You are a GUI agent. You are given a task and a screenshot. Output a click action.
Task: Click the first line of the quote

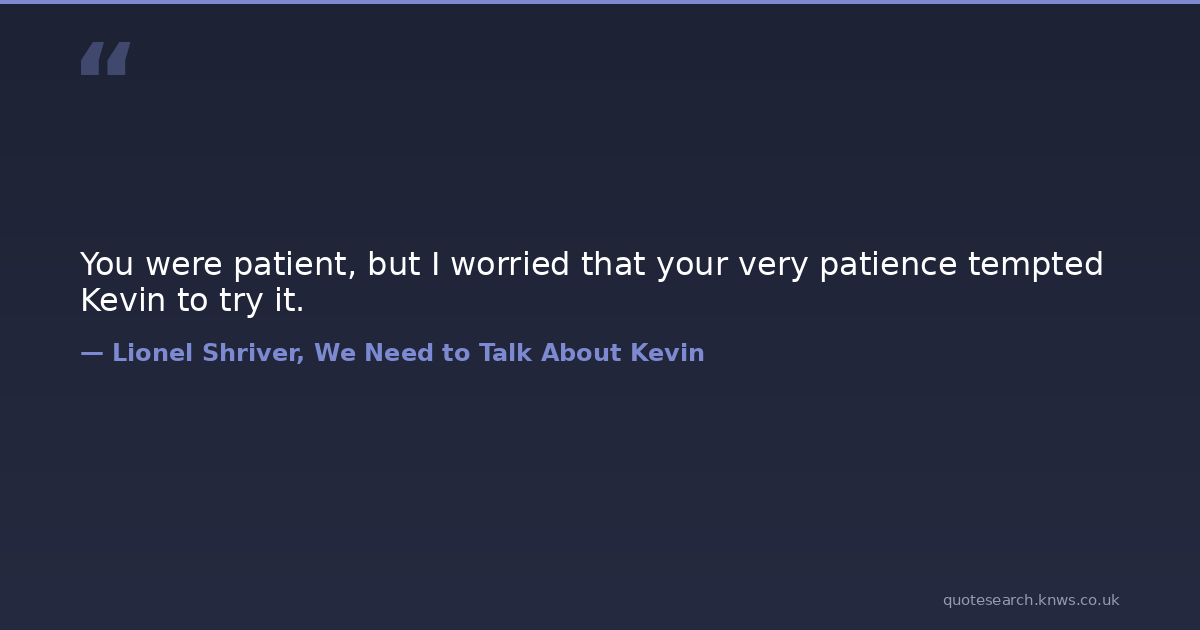pos(591,265)
